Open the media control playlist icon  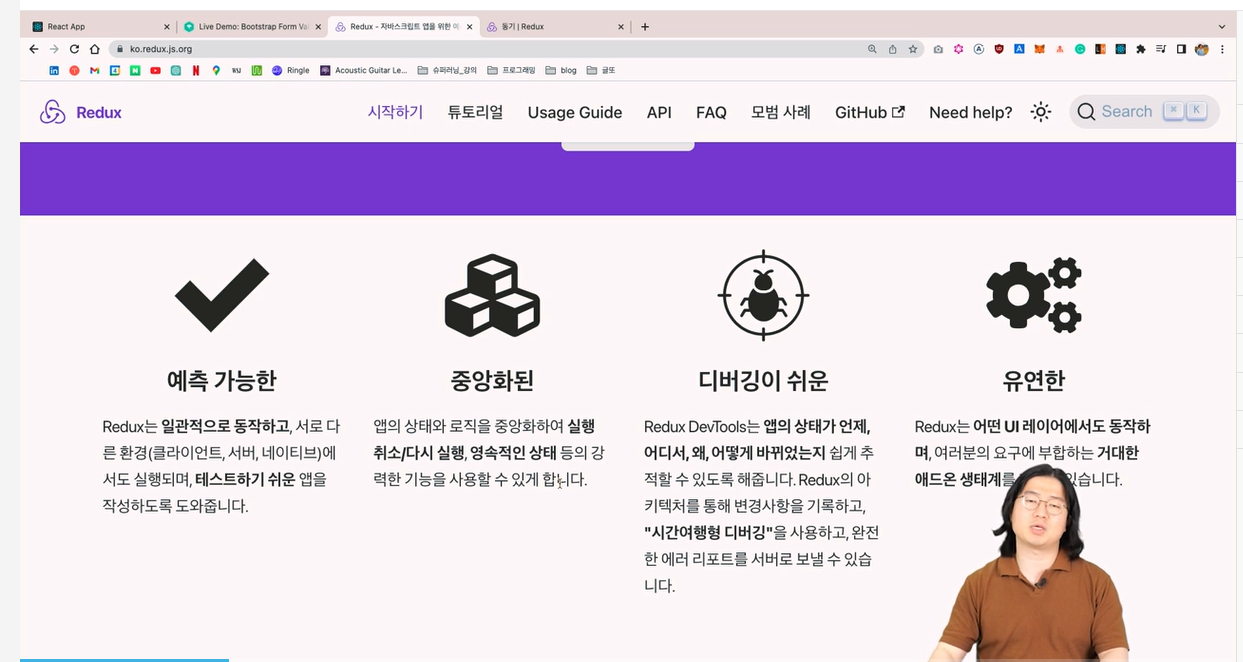[1161, 49]
